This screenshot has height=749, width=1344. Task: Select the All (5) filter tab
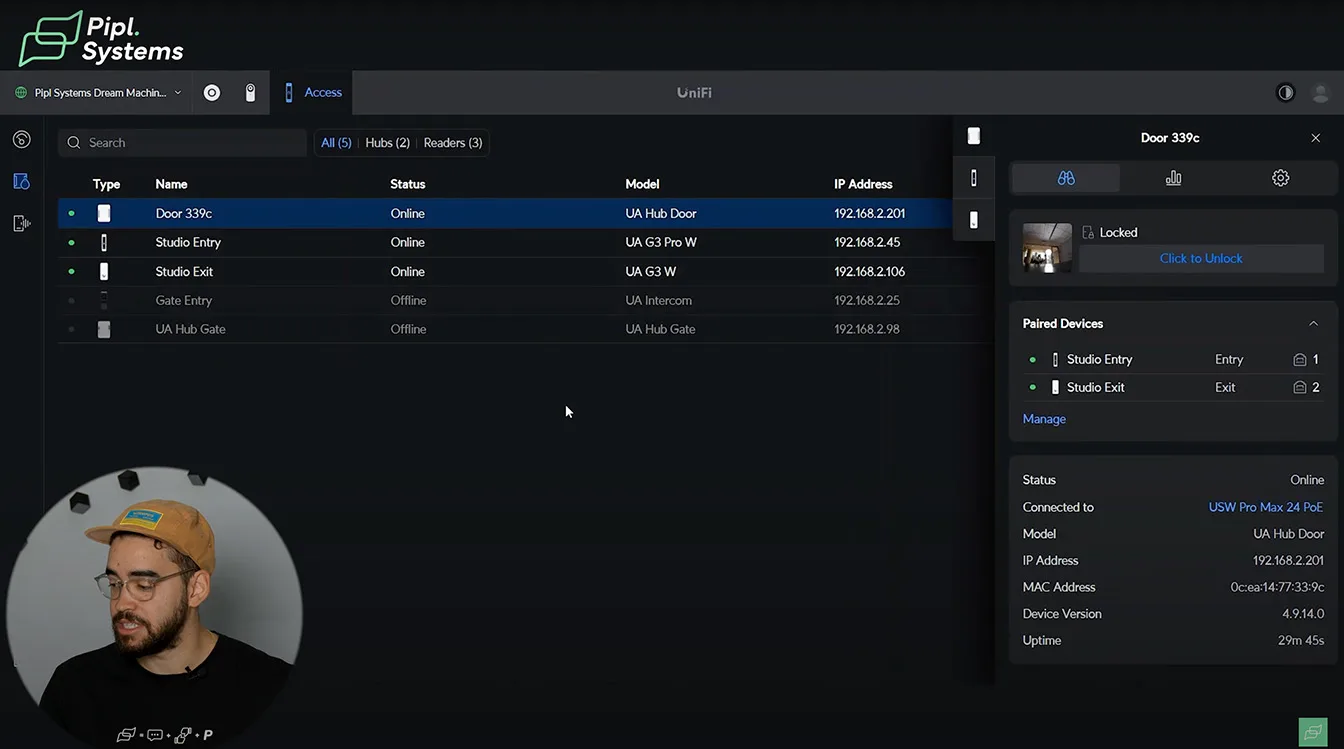pyautogui.click(x=336, y=143)
